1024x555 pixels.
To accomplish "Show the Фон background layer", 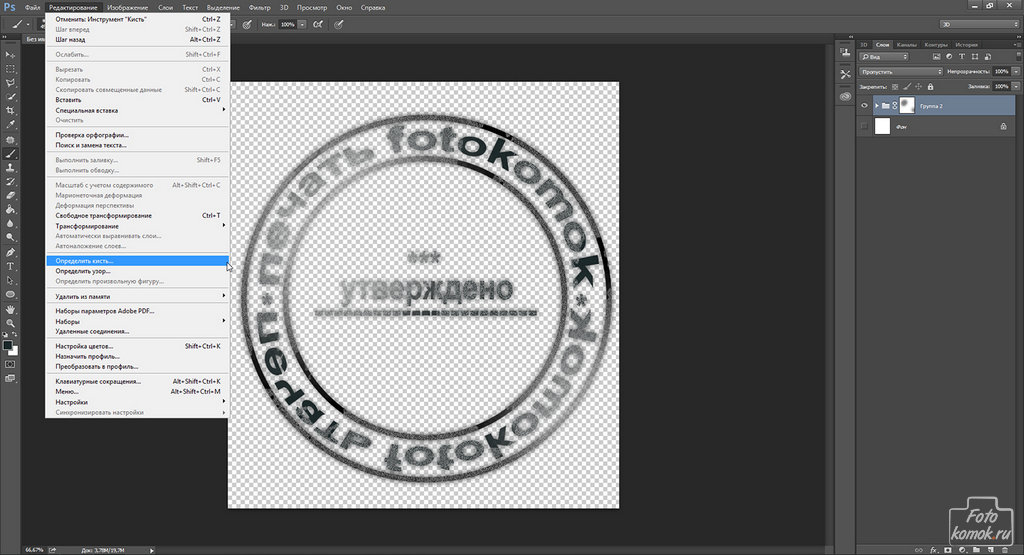I will tap(865, 127).
